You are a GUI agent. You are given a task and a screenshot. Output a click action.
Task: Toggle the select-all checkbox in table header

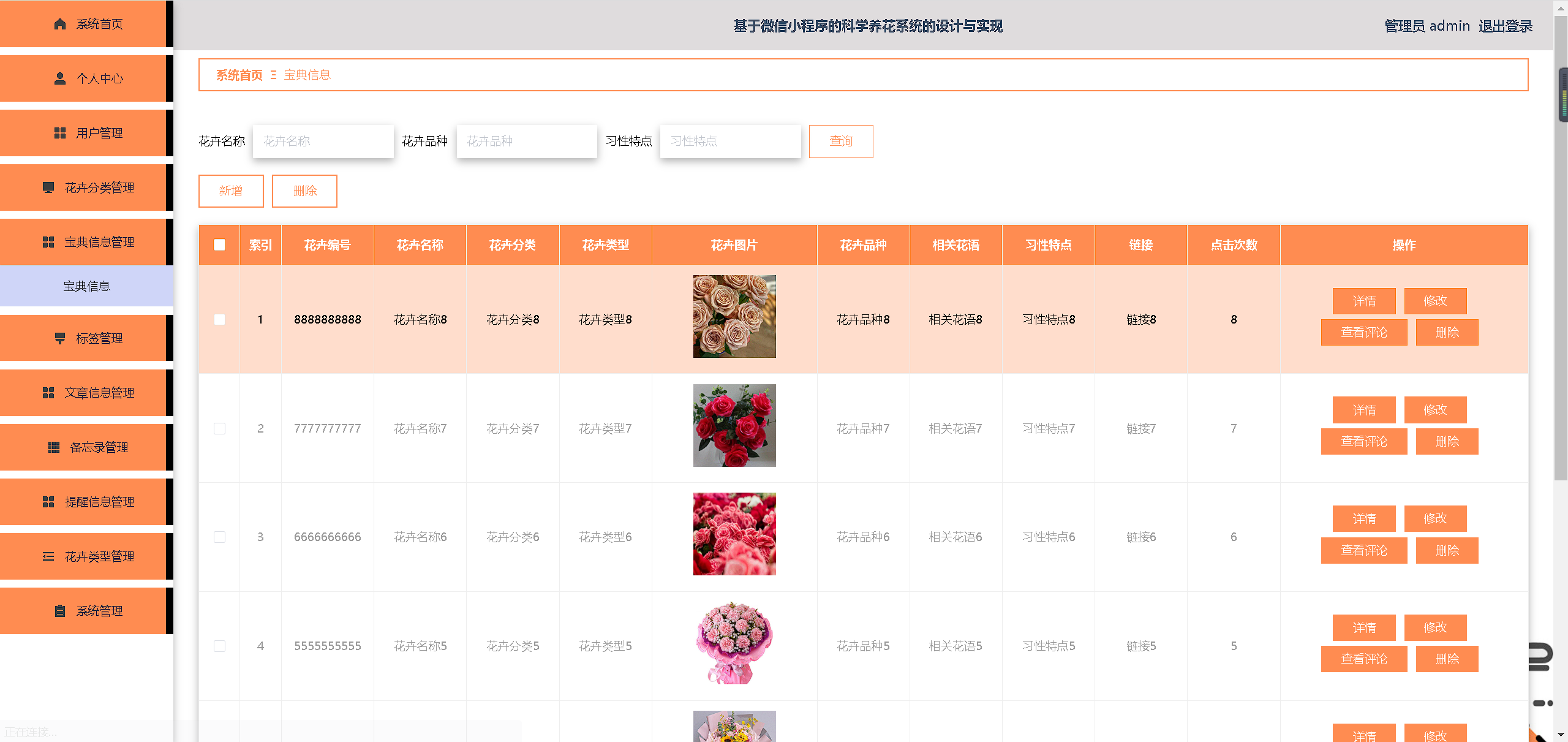pyautogui.click(x=219, y=245)
